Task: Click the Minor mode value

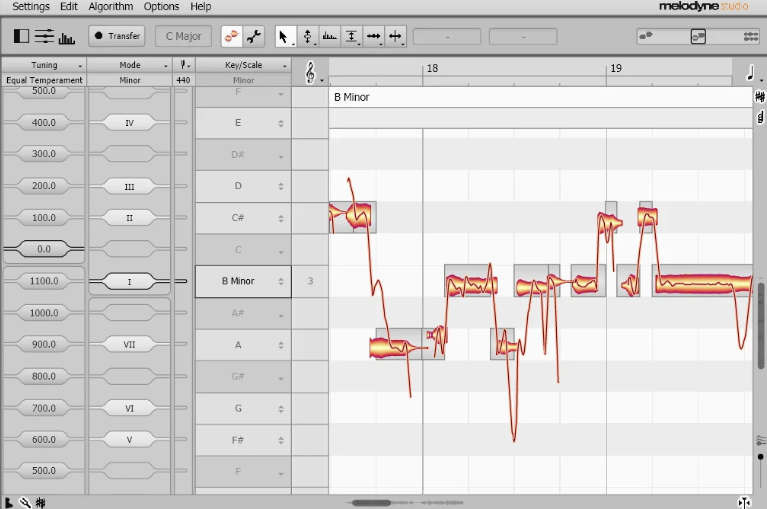Action: [x=130, y=80]
